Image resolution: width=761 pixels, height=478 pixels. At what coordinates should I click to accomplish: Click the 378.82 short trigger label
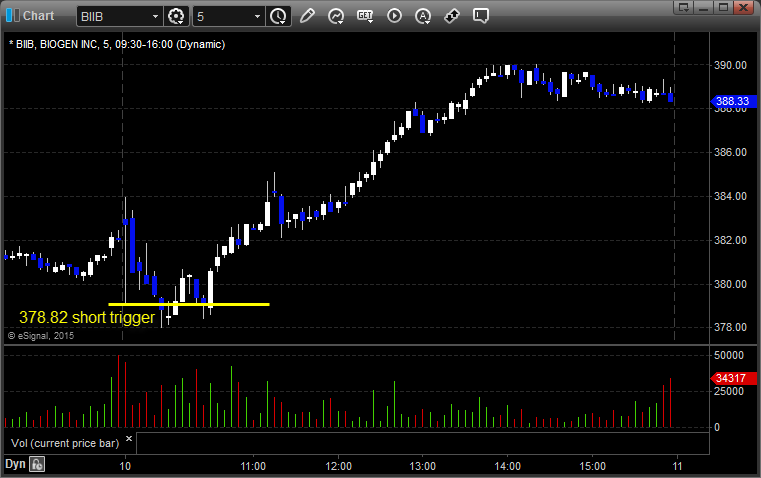[87, 317]
